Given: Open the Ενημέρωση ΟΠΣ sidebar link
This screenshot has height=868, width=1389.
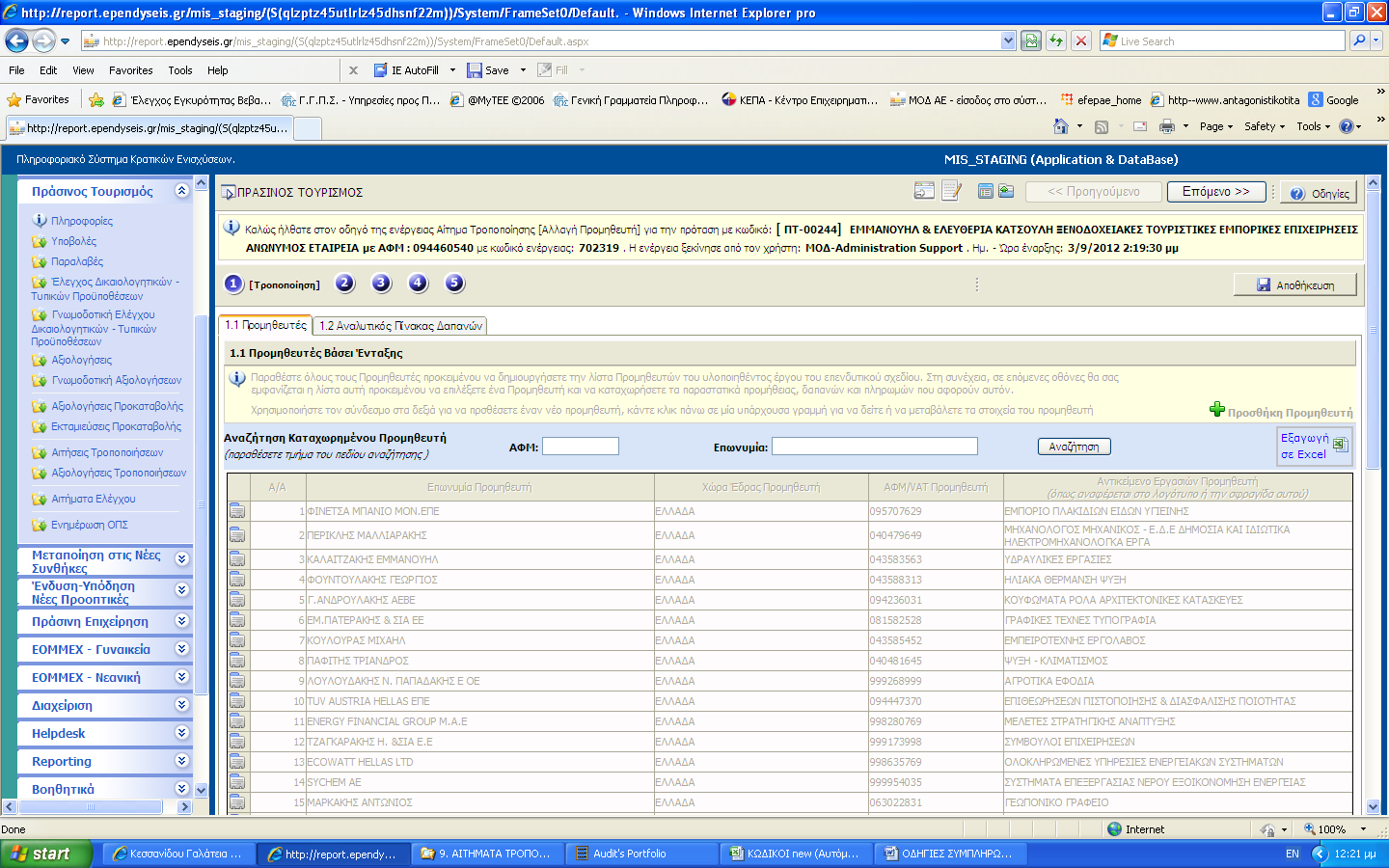Looking at the screenshot, I should 89,525.
